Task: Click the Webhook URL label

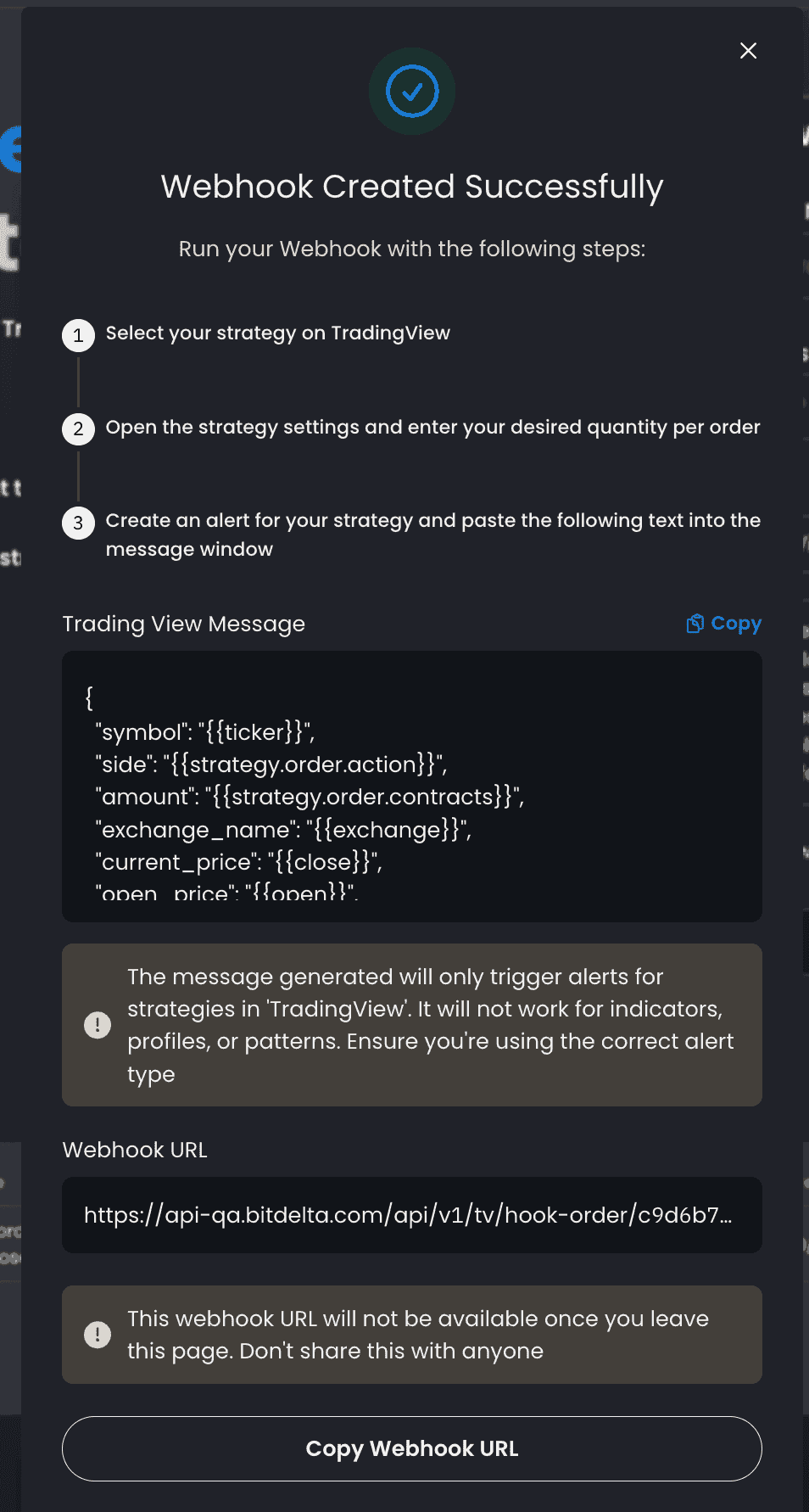Action: coord(135,1150)
